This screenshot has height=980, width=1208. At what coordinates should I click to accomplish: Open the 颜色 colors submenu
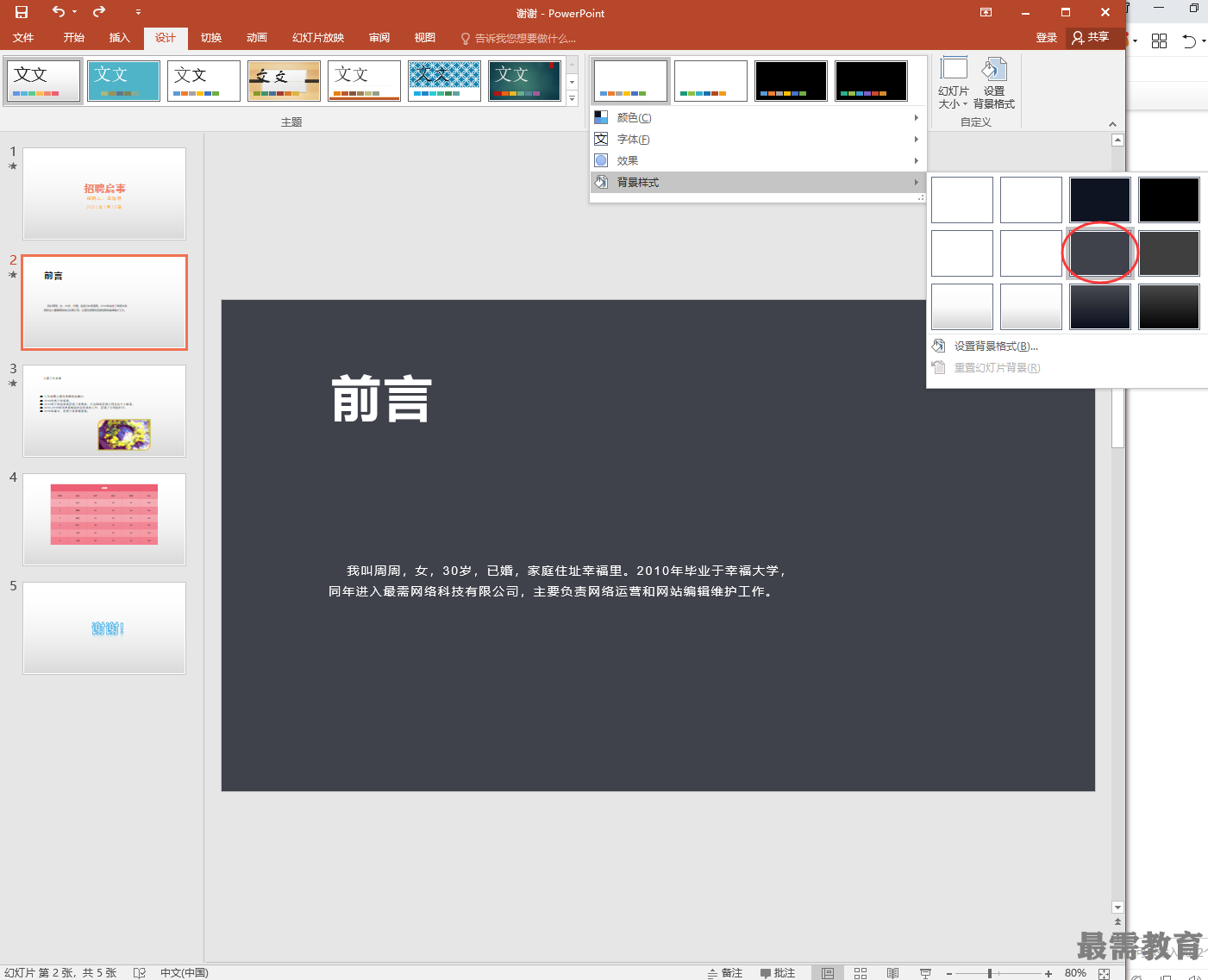coord(758,117)
